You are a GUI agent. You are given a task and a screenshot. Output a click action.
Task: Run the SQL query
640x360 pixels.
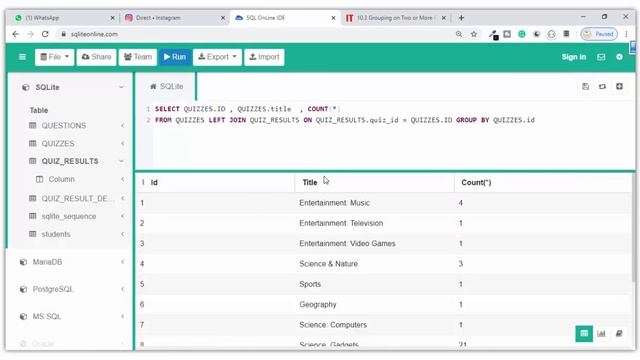(x=175, y=57)
